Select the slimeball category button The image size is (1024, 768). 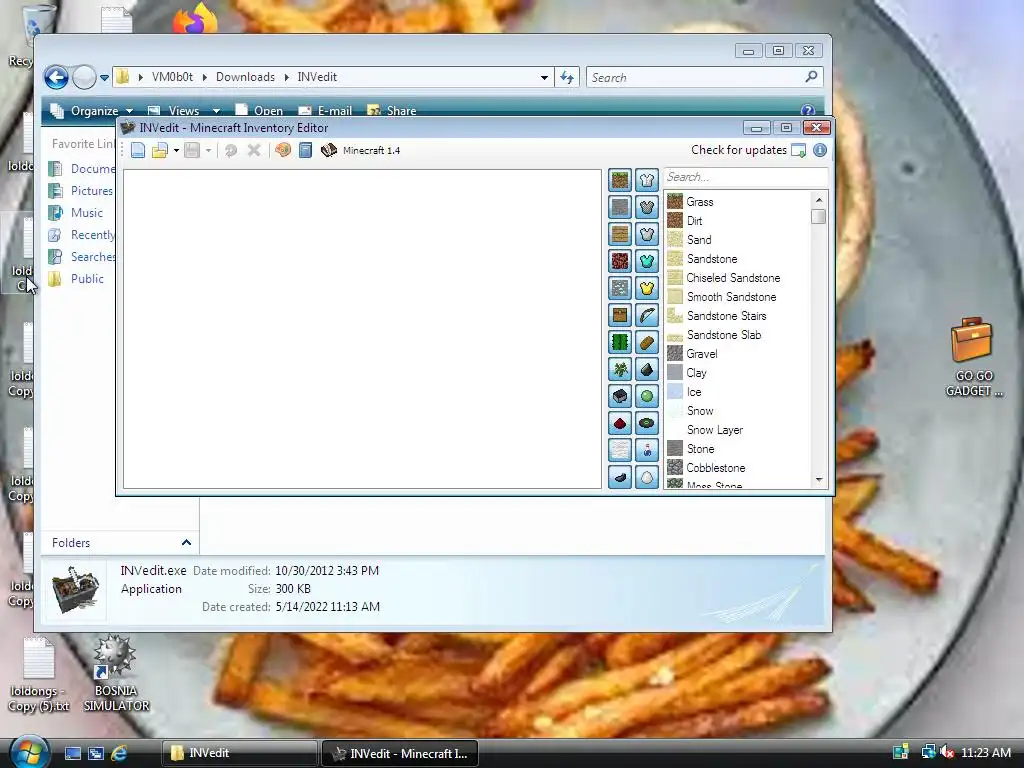point(647,396)
